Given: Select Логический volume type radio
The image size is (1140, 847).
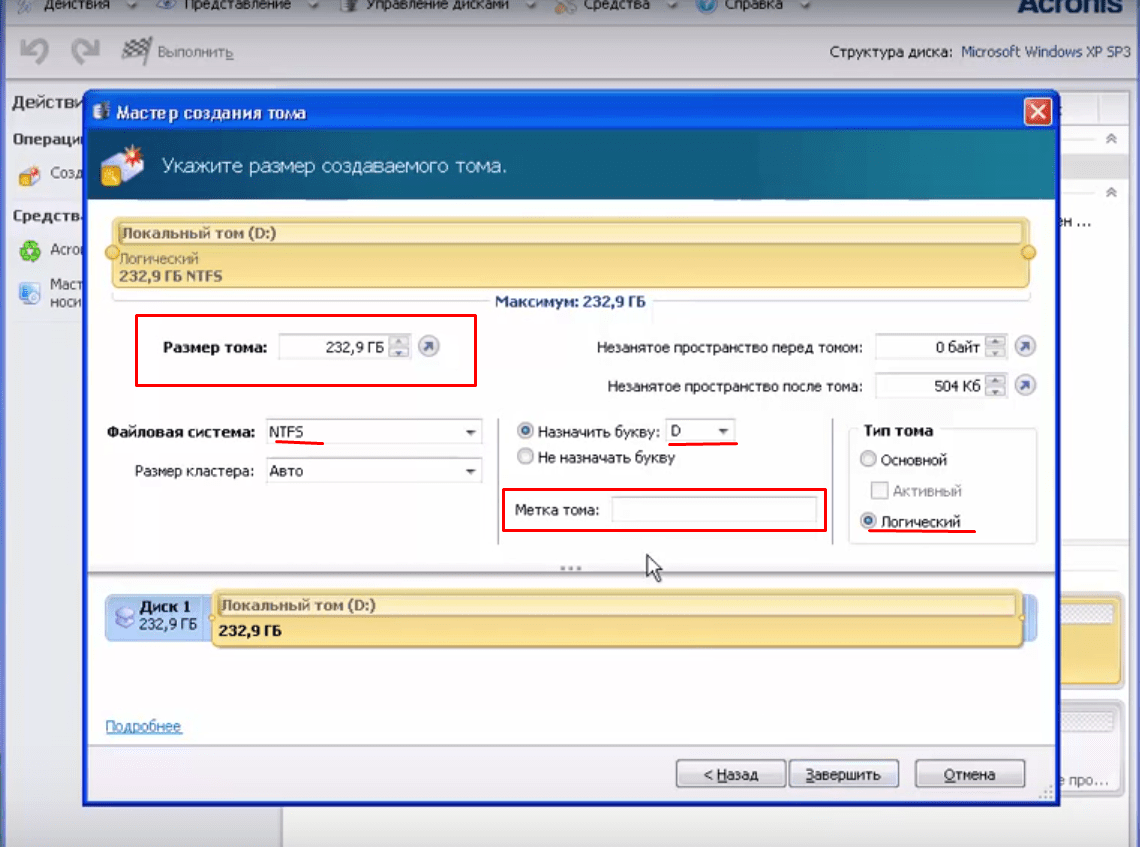Looking at the screenshot, I should (868, 521).
